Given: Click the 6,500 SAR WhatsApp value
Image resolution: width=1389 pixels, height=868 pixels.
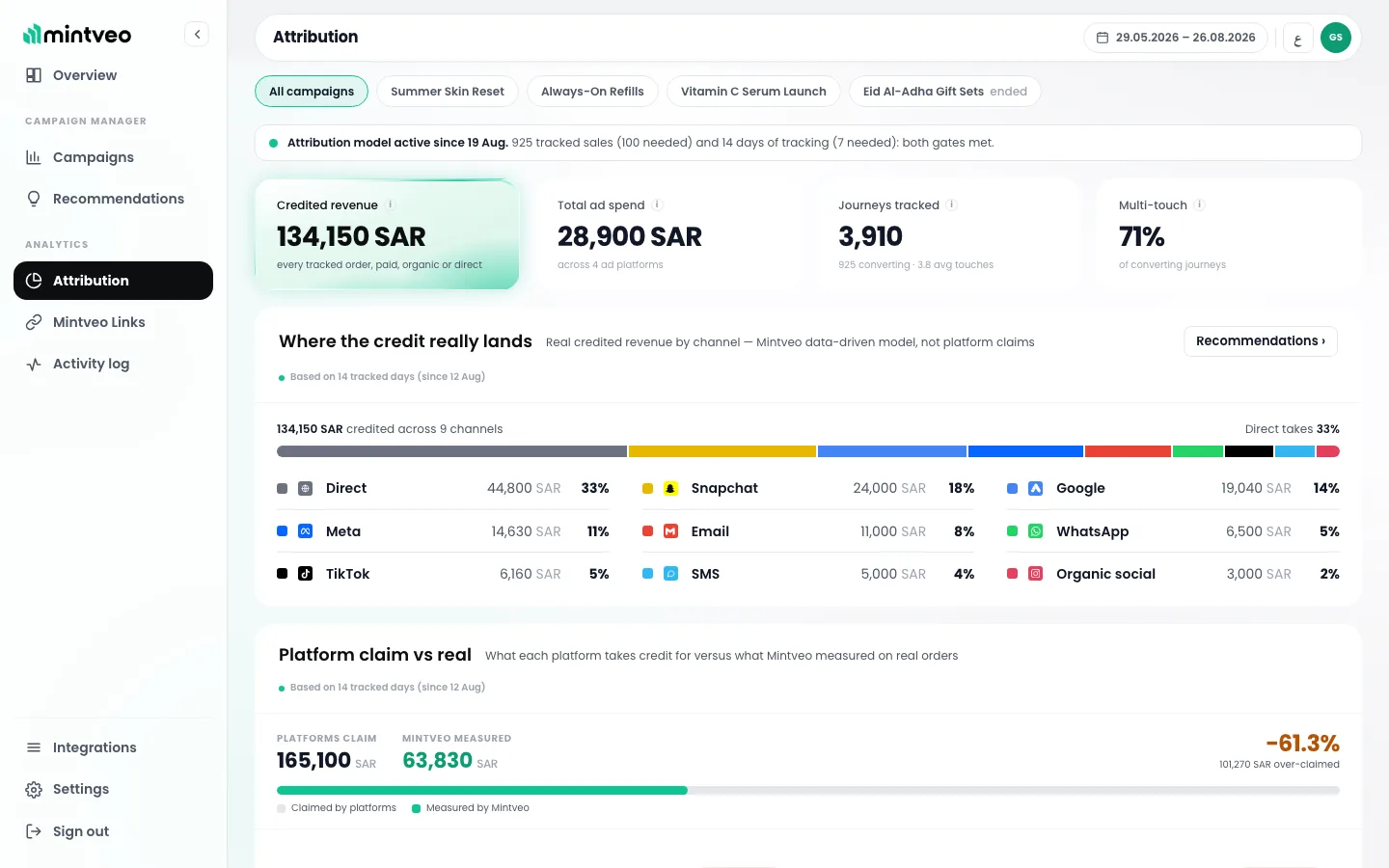Looking at the screenshot, I should pos(1259,531).
